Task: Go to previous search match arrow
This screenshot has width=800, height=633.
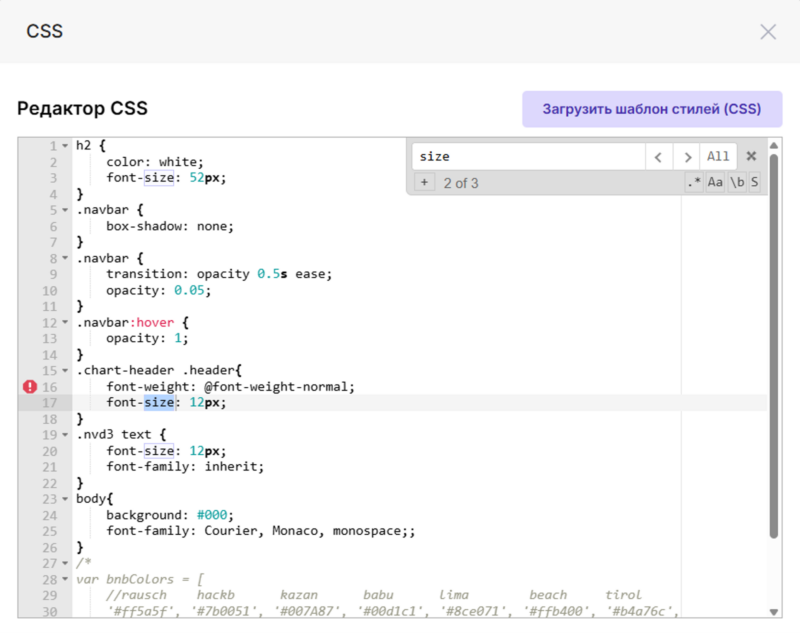Action: pos(659,157)
